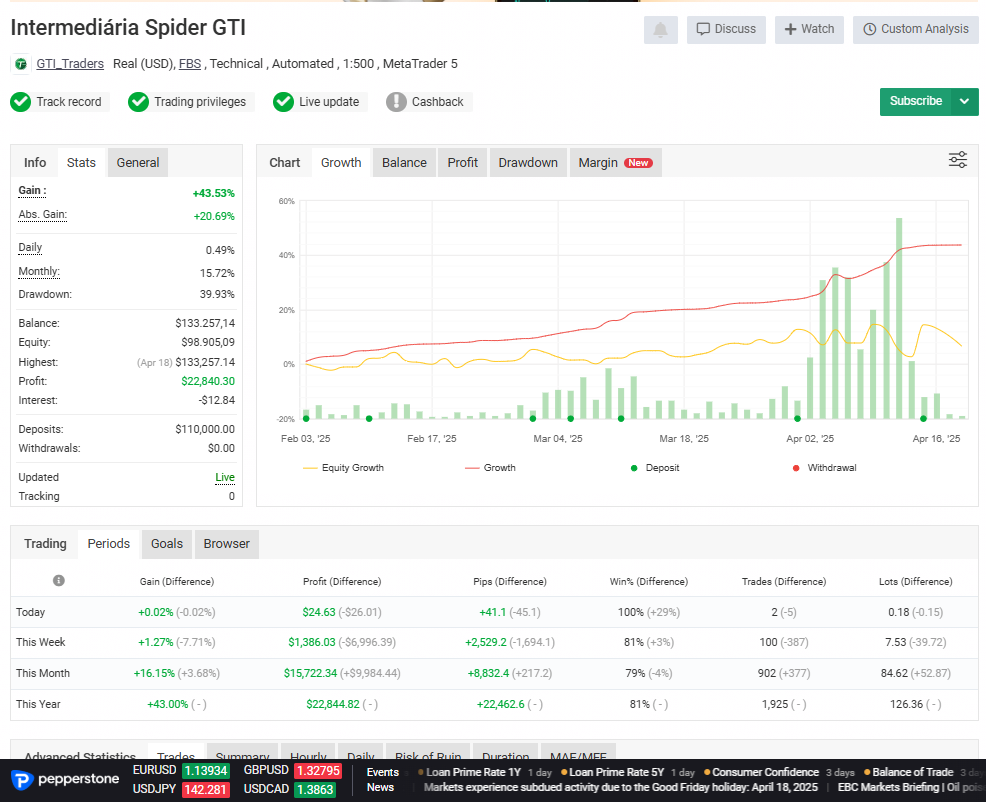This screenshot has width=986, height=802.
Task: Switch to the Stats tab
Action: click(x=81, y=162)
